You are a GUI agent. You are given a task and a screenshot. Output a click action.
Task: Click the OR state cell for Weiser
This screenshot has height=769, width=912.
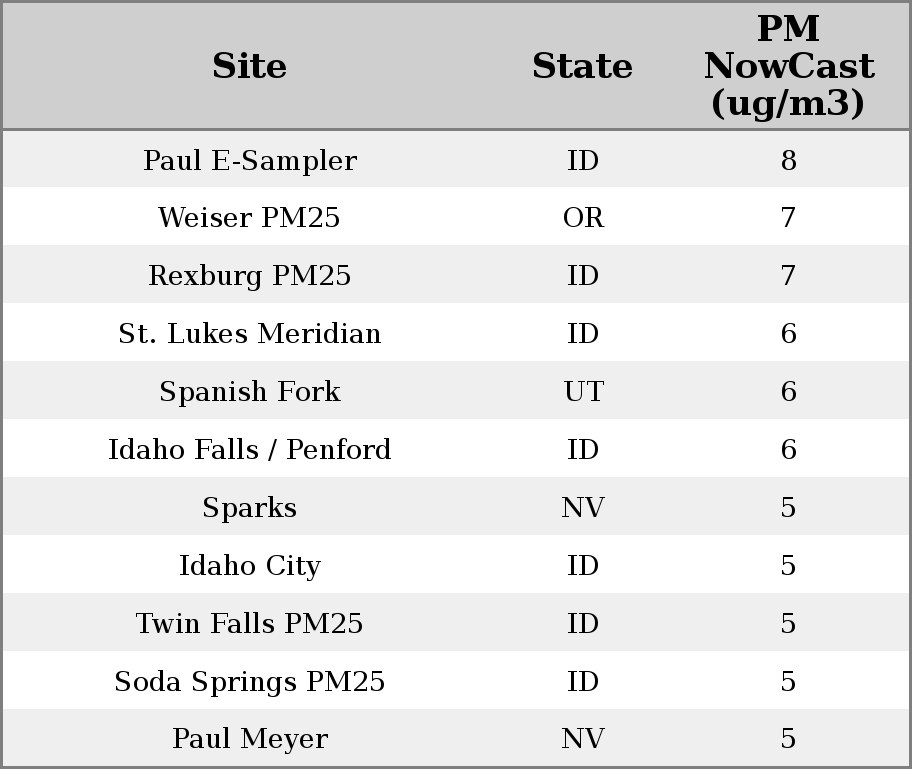pyautogui.click(x=583, y=218)
